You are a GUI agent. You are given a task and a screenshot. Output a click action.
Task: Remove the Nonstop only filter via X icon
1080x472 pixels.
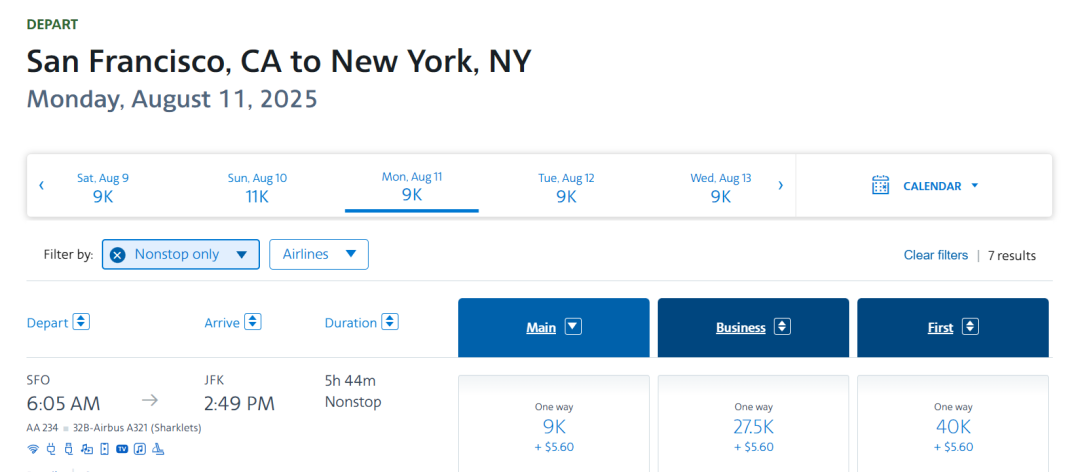tap(117, 255)
